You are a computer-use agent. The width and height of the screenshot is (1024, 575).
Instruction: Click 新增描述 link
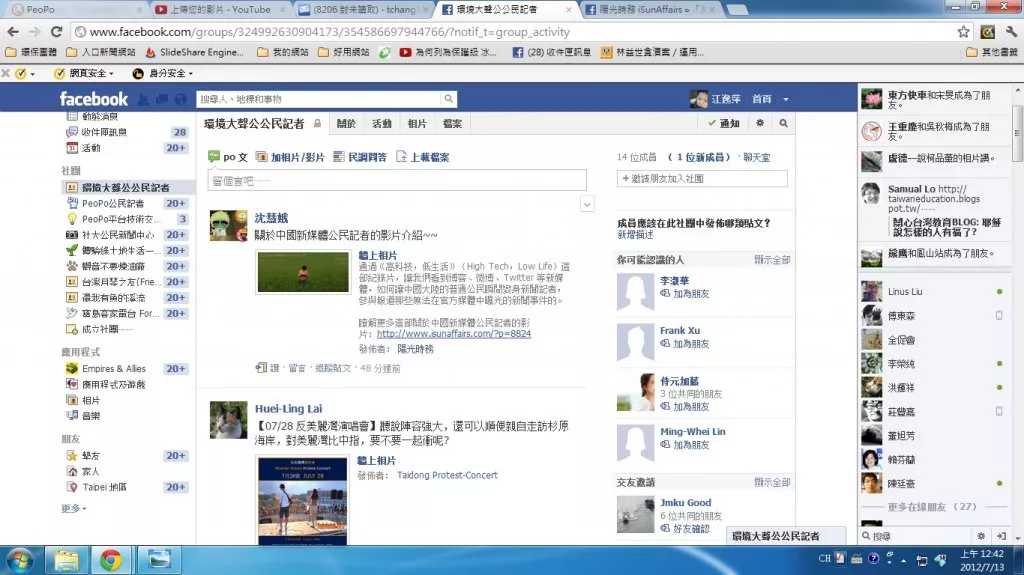635,234
